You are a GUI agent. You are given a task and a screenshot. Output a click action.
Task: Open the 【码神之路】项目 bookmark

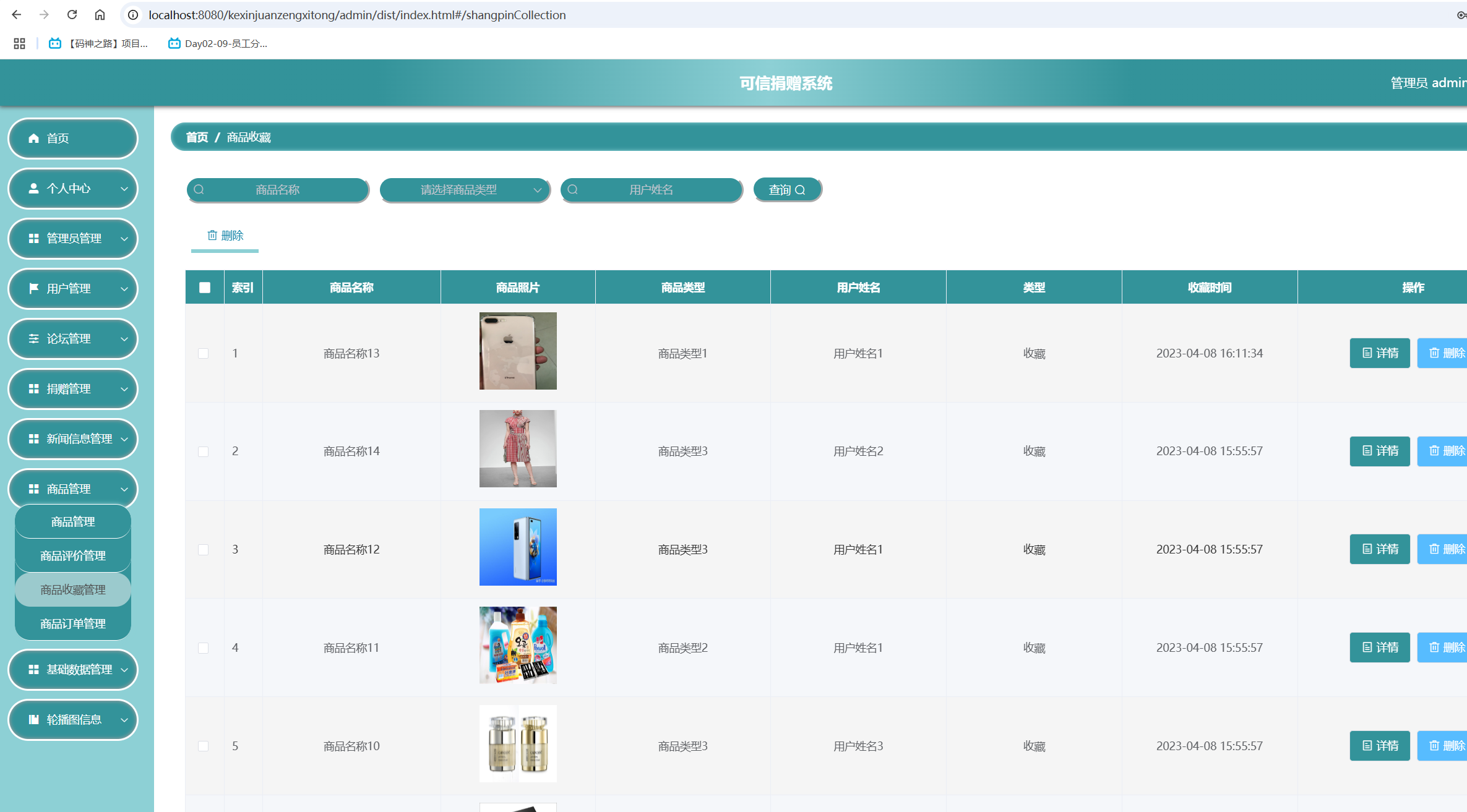click(x=98, y=43)
